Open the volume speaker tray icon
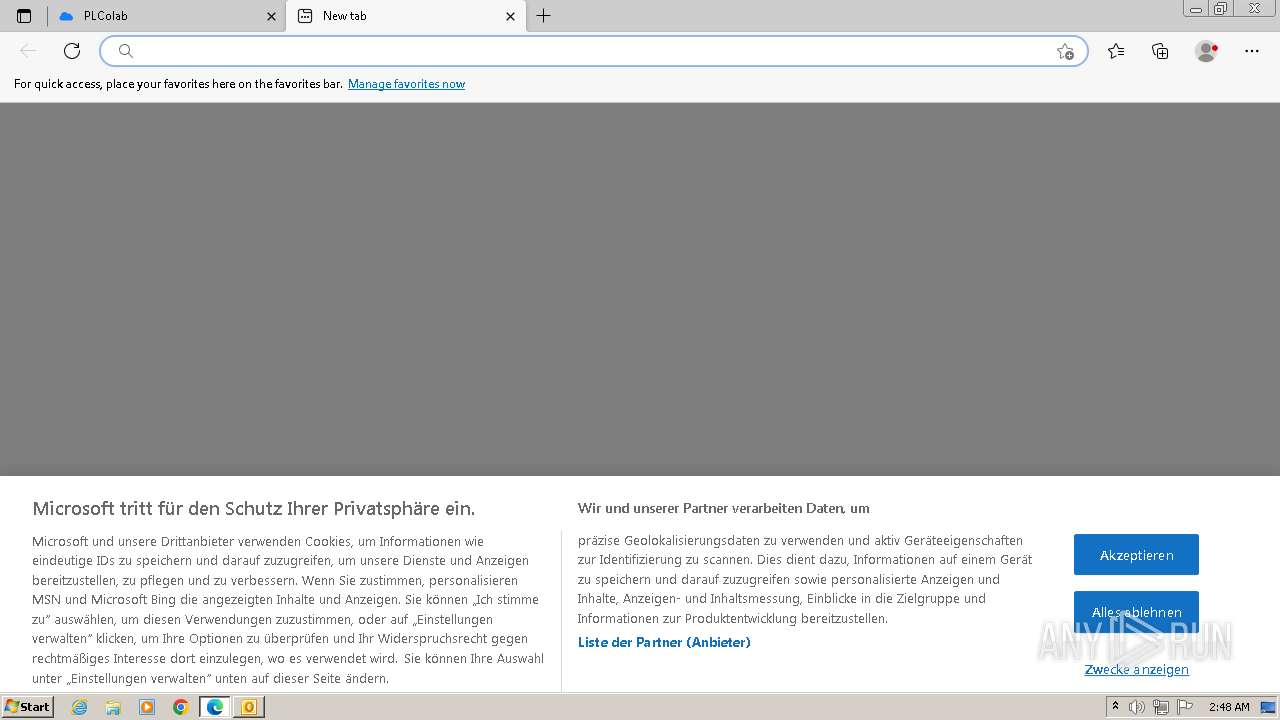The image size is (1280, 720). coord(1137,707)
